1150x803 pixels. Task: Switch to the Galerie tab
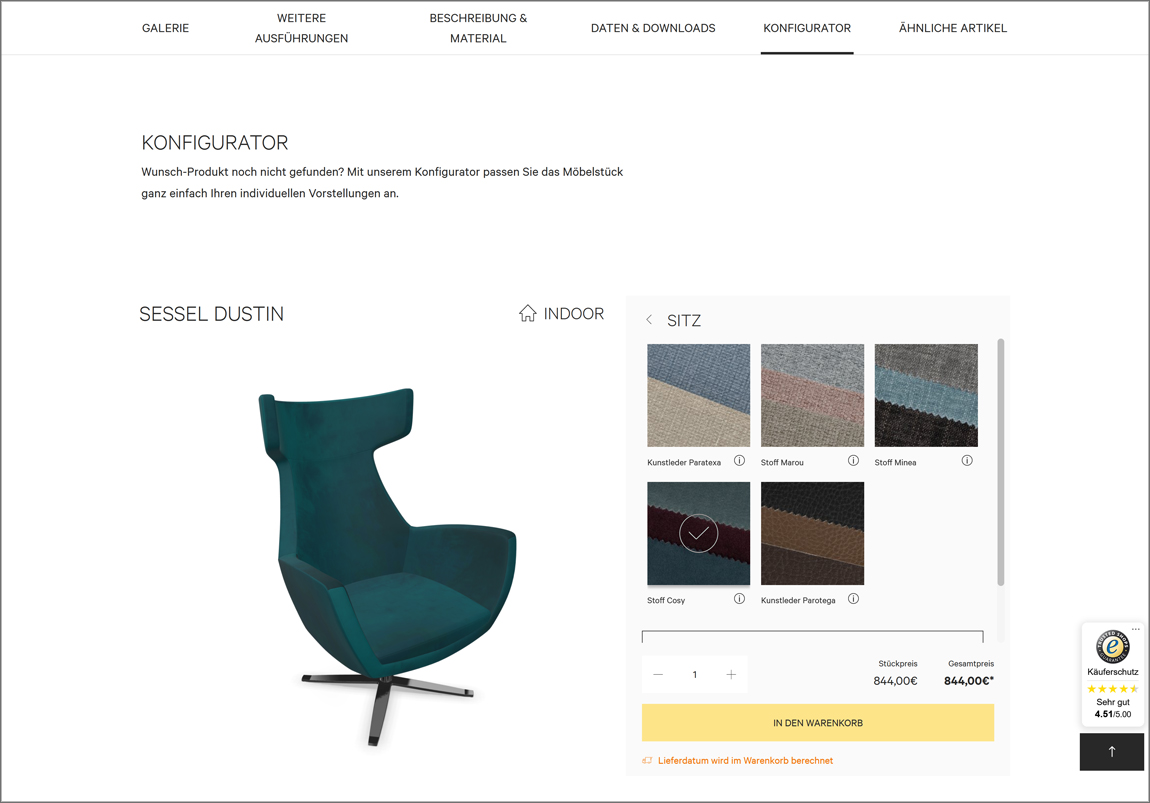[x=165, y=28]
